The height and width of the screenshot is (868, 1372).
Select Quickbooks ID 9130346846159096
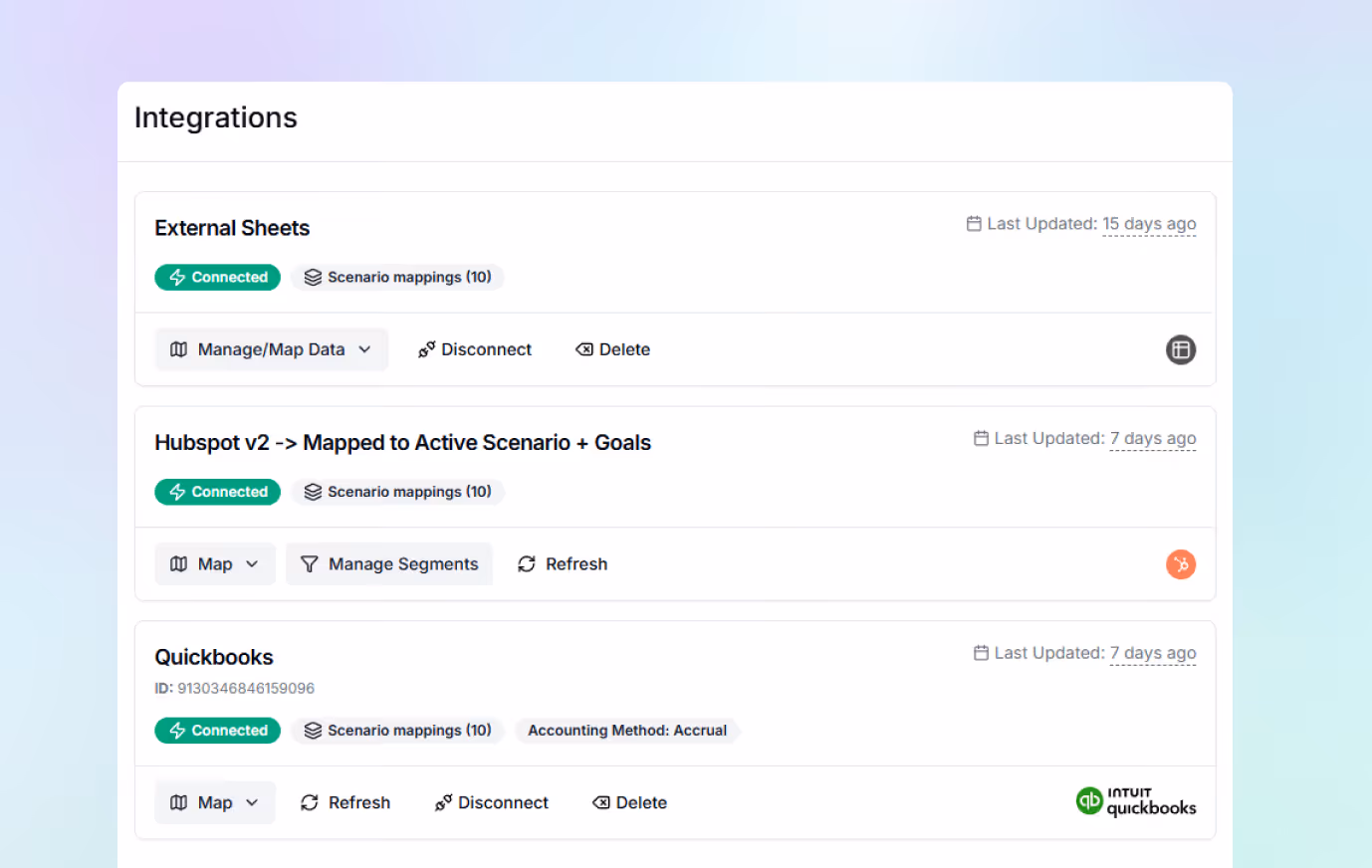[x=235, y=688]
